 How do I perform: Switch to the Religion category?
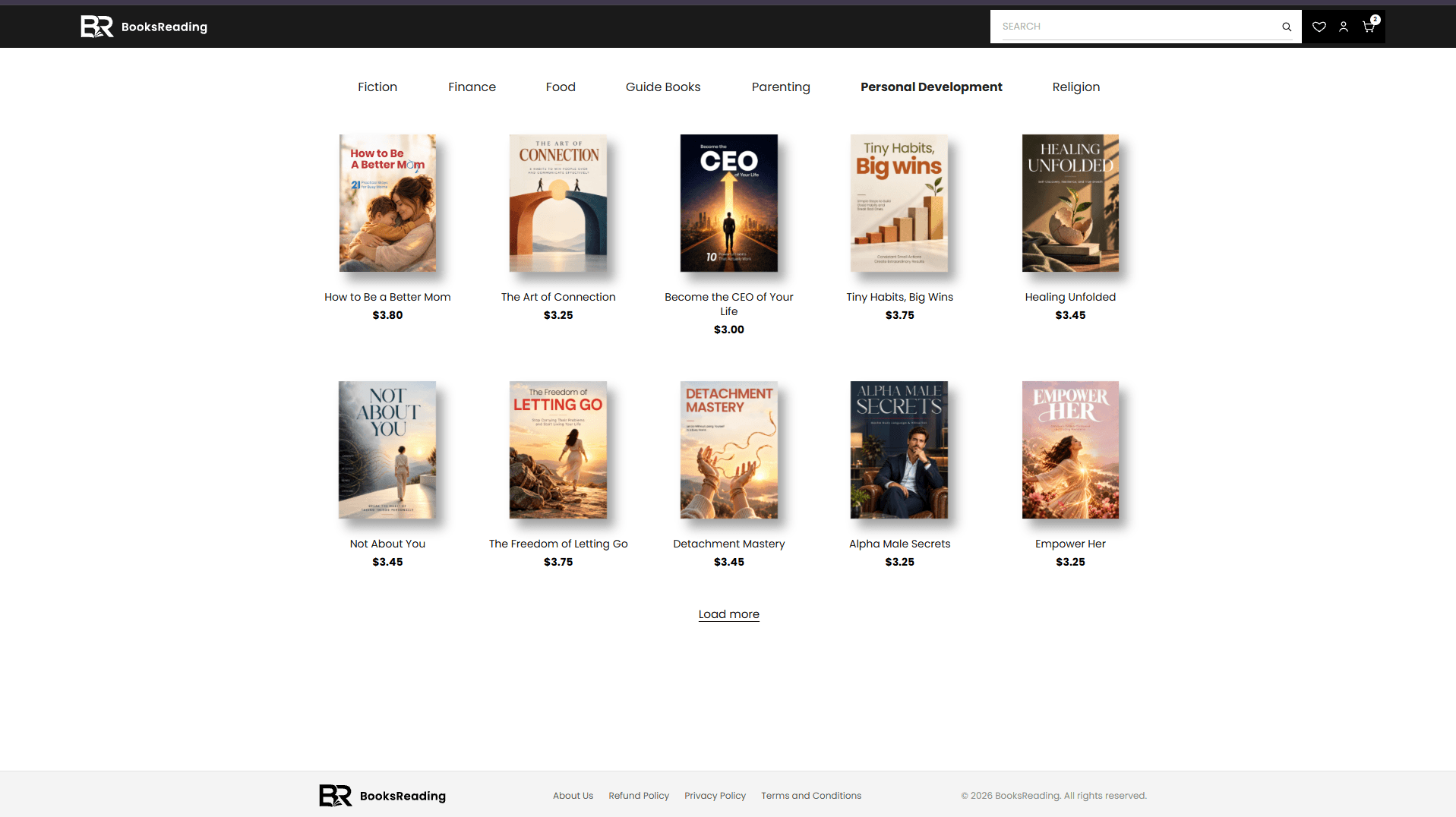click(x=1075, y=87)
